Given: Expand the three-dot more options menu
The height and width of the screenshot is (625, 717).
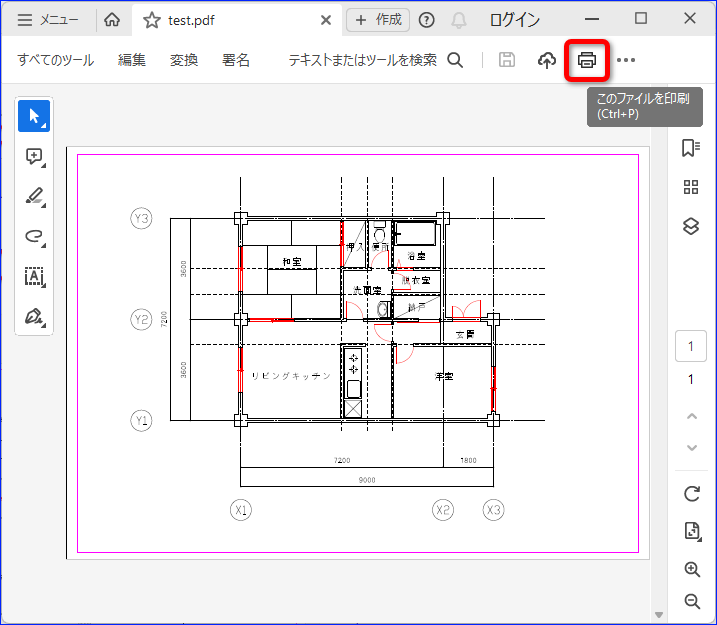Looking at the screenshot, I should (626, 60).
